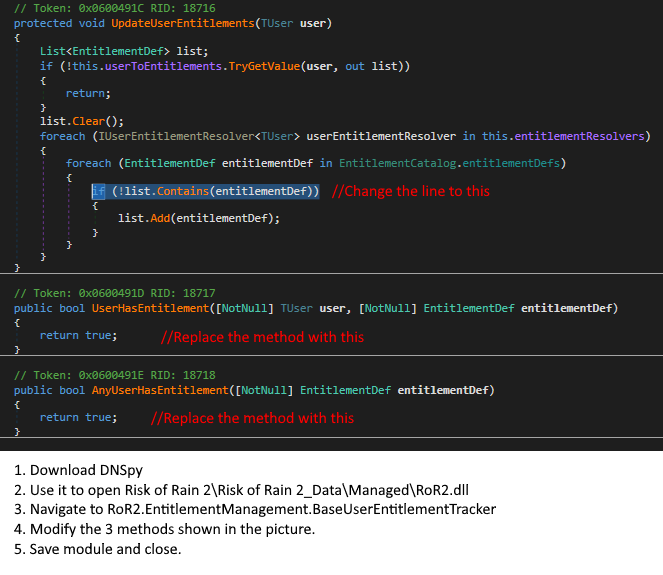663x575 pixels.
Task: Click 'return true;' in UserHasEntitlement method
Action: (x=79, y=336)
